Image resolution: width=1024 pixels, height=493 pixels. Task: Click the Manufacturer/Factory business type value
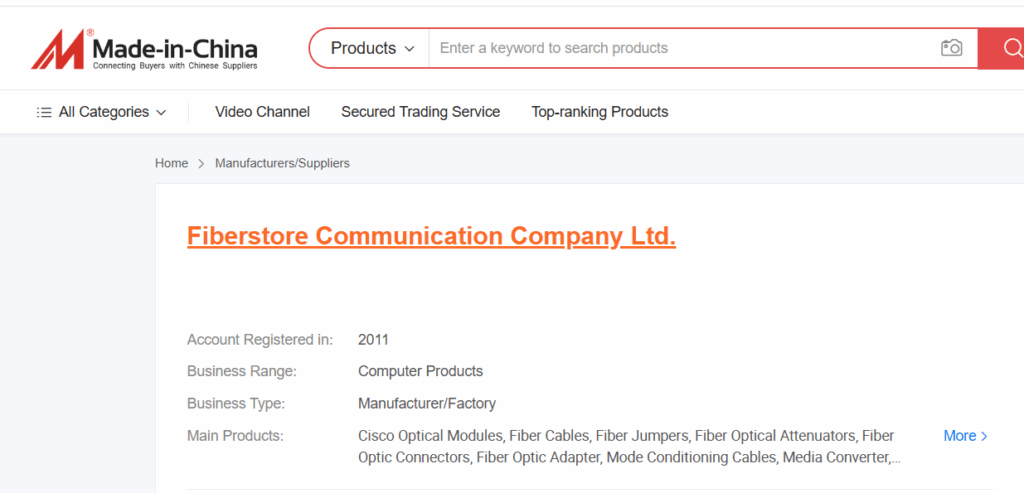pos(426,404)
